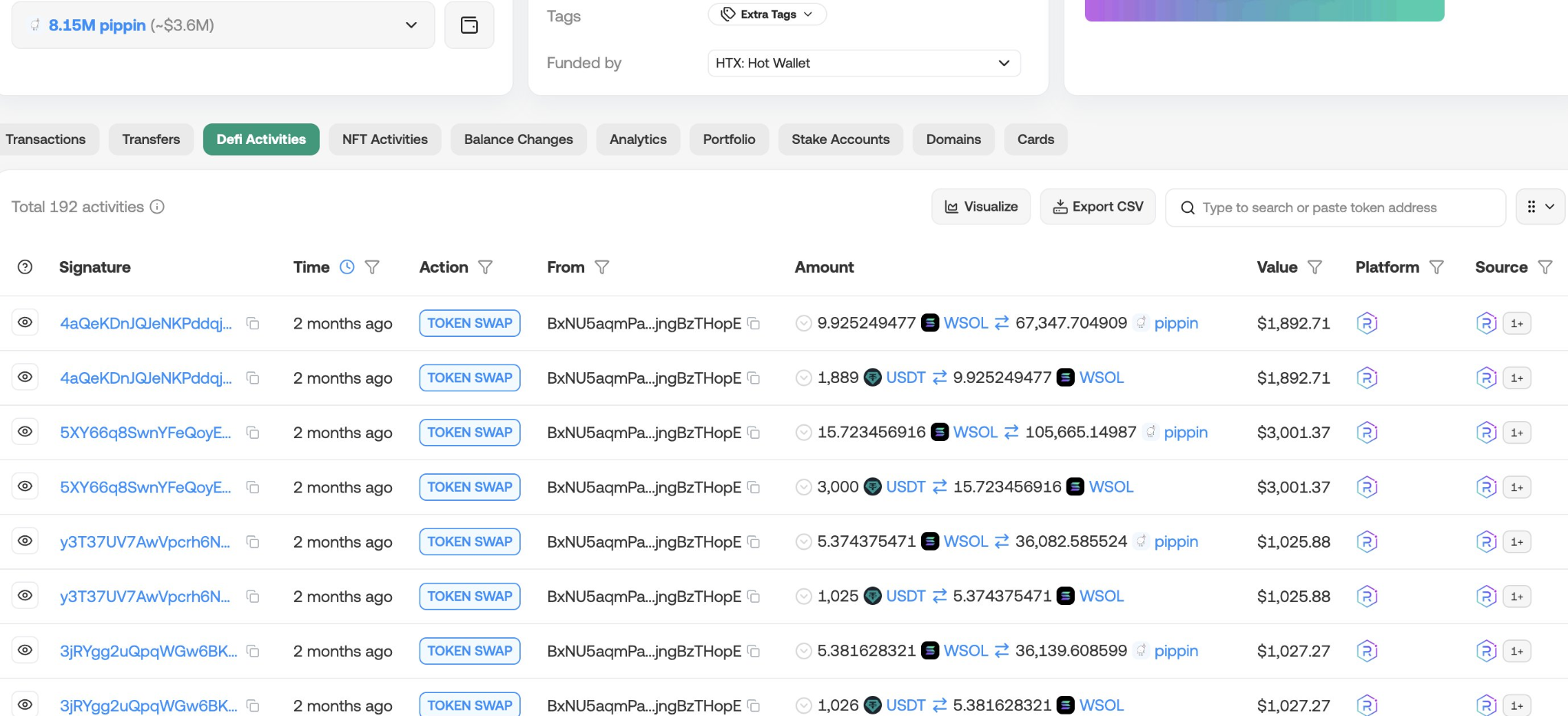Open signature y3T37UV7AwVpcrh6N in the 36,082.585524 pippin row
Image resolution: width=1568 pixels, height=716 pixels.
click(145, 542)
